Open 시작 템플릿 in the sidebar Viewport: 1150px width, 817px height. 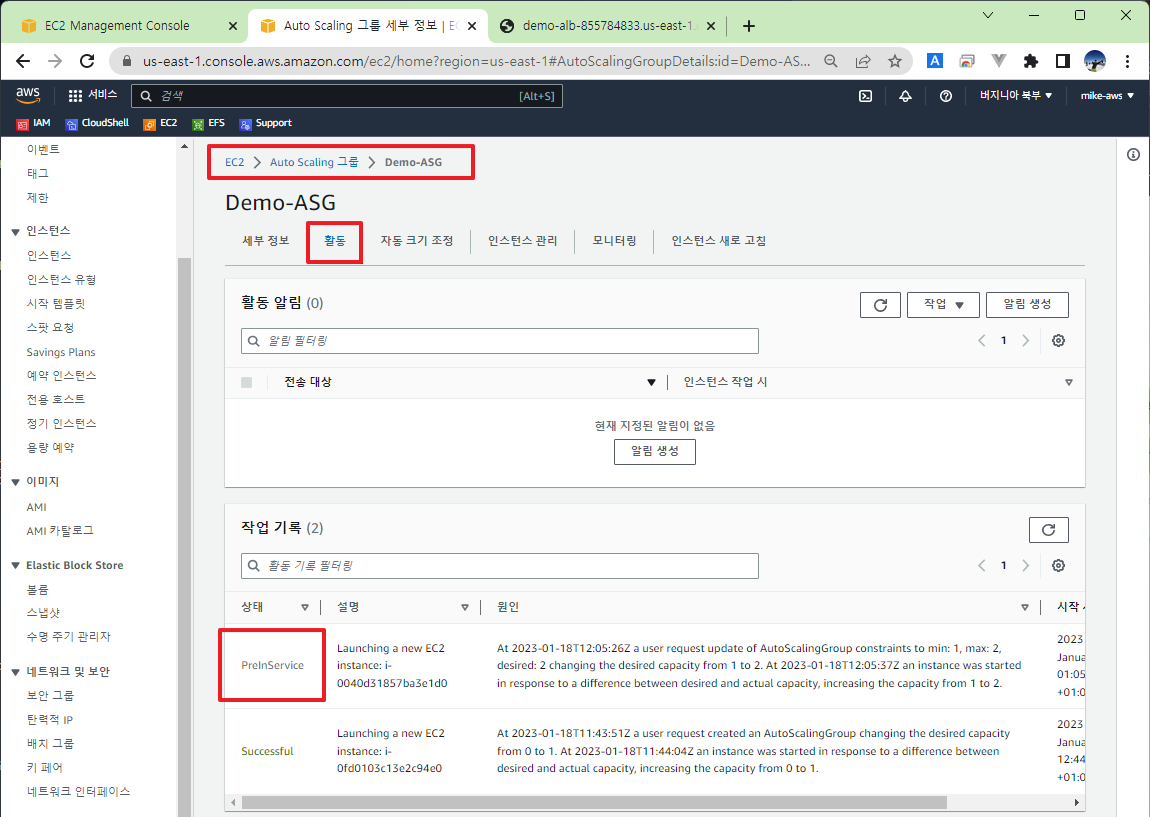[56, 304]
